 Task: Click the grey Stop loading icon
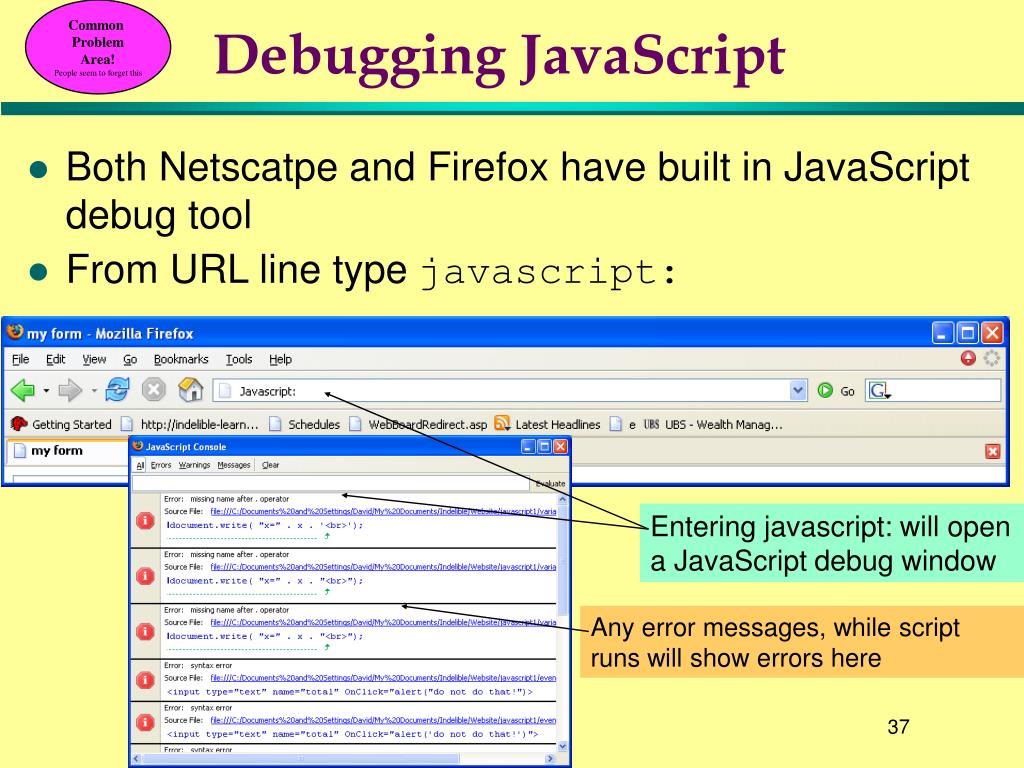click(x=153, y=390)
